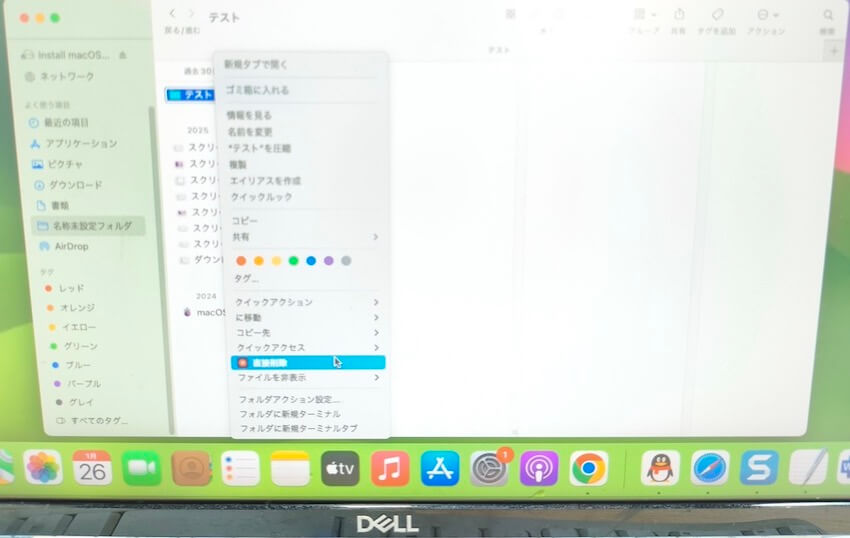Open App Store from the Dock

[x=440, y=468]
